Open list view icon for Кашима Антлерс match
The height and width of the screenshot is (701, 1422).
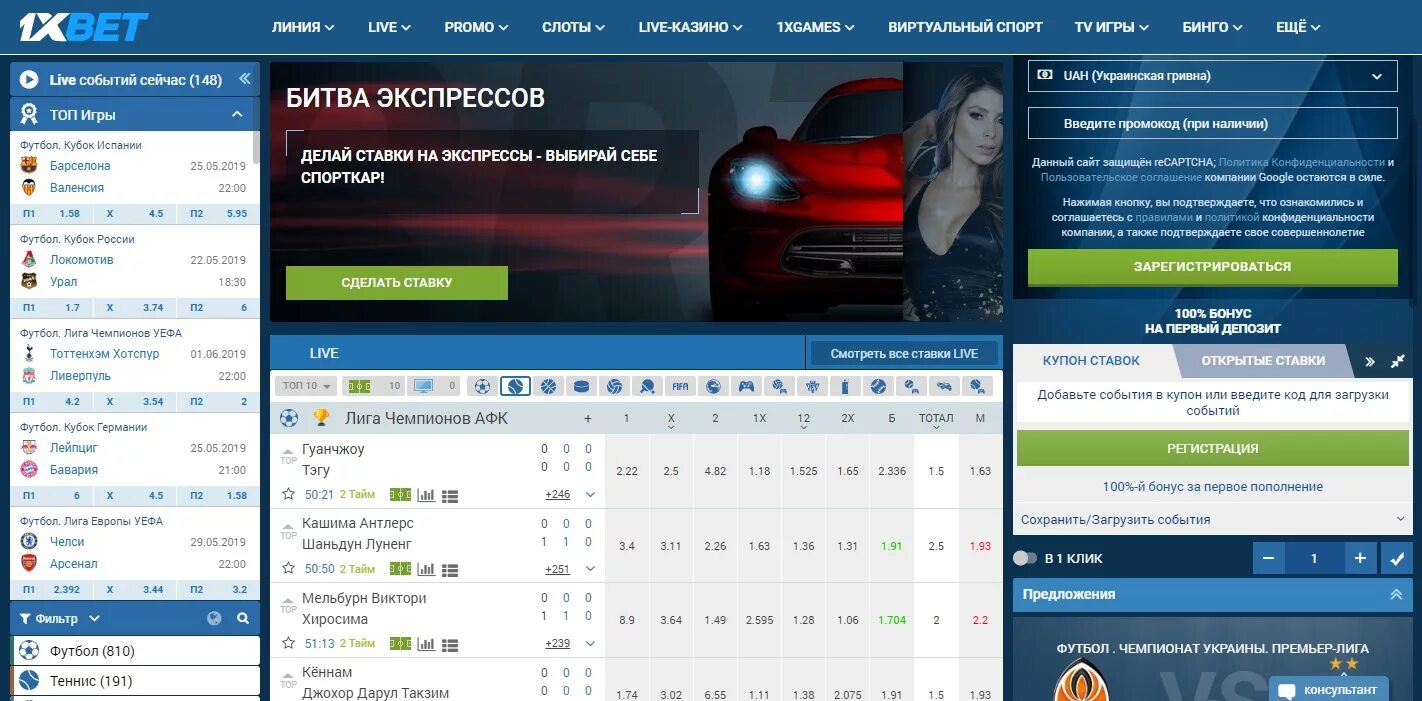point(450,569)
